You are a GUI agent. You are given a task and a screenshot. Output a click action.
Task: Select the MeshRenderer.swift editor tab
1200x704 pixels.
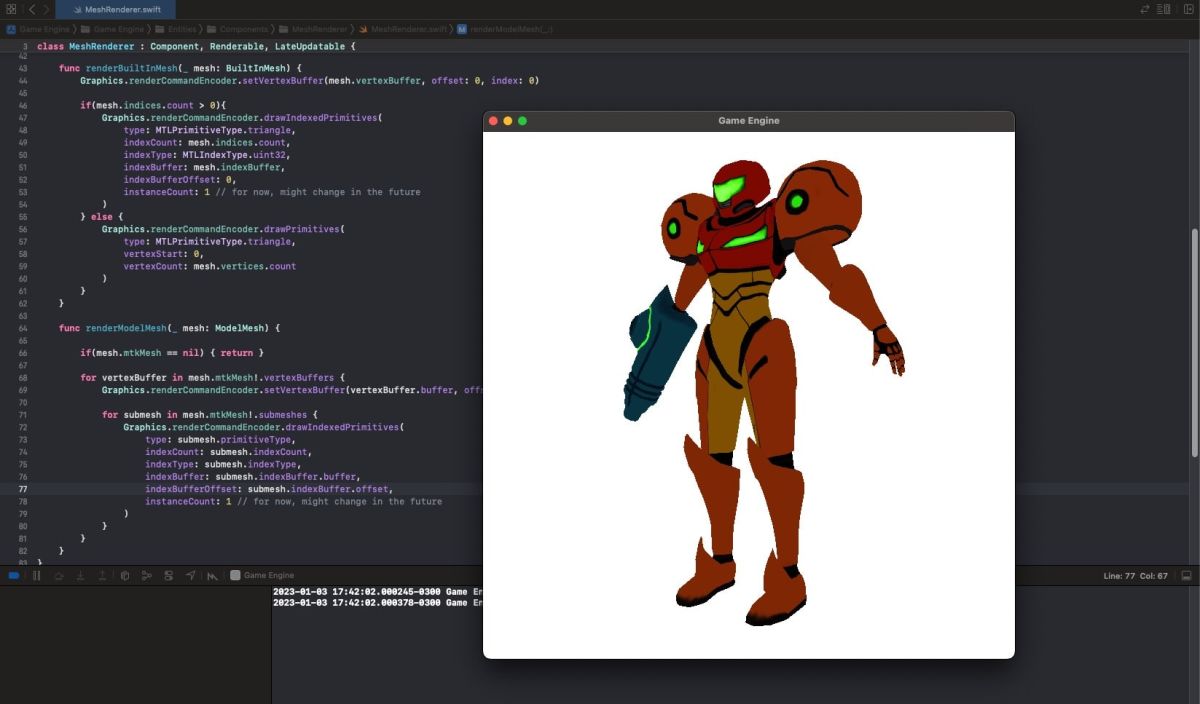115,9
